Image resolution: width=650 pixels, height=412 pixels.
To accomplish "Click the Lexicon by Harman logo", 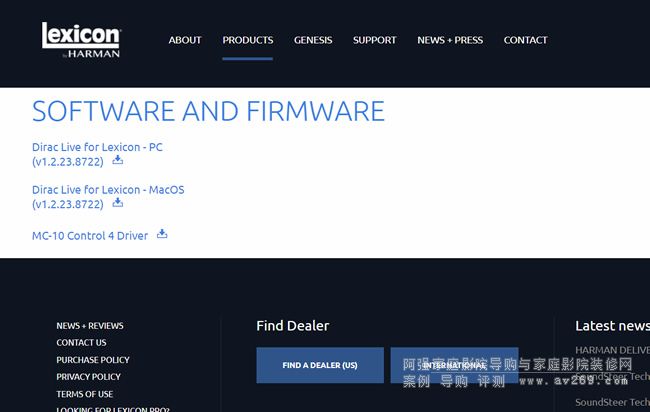I will [81, 40].
